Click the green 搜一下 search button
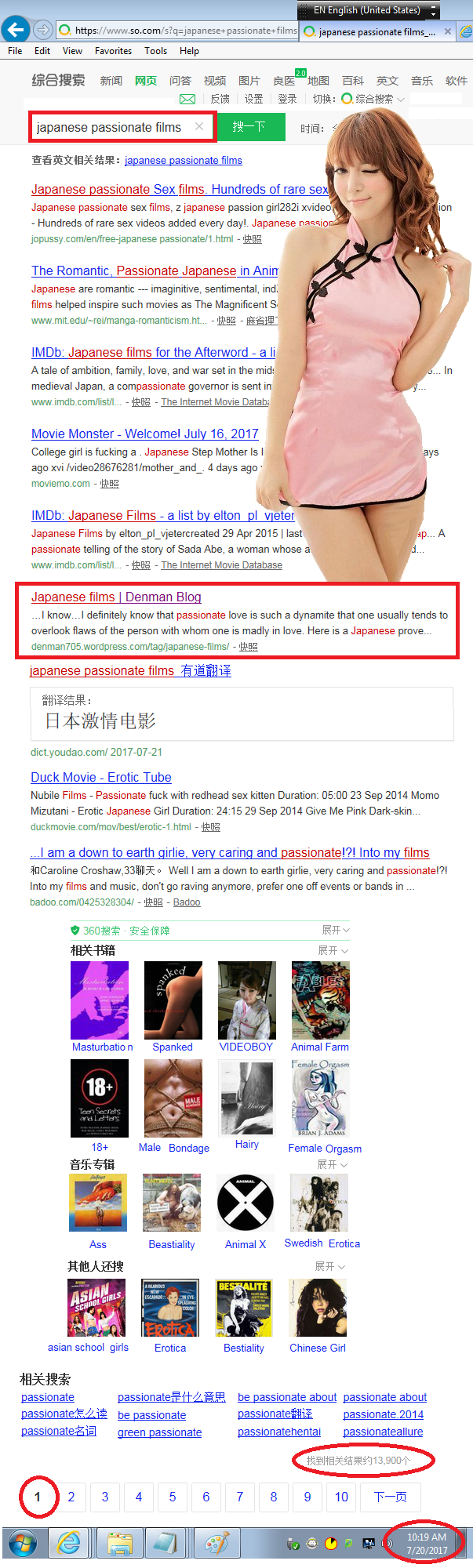The height and width of the screenshot is (1568, 473). pos(249,126)
